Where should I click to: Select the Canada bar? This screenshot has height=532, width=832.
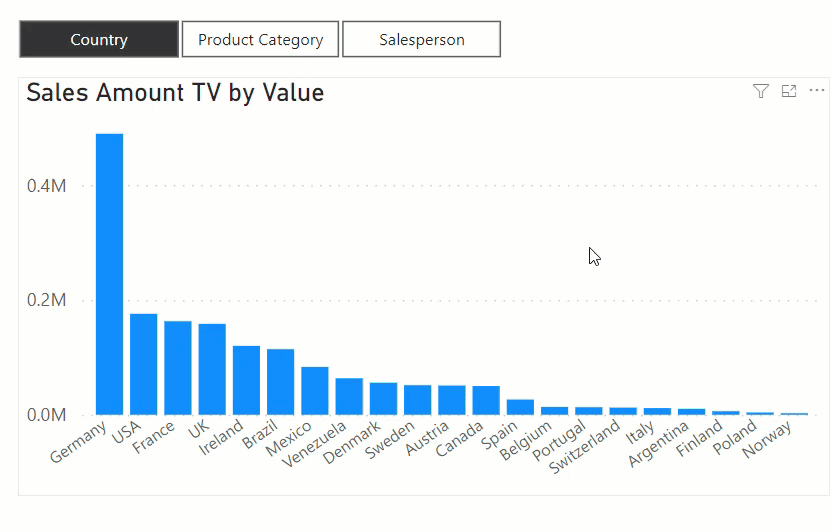(486, 400)
